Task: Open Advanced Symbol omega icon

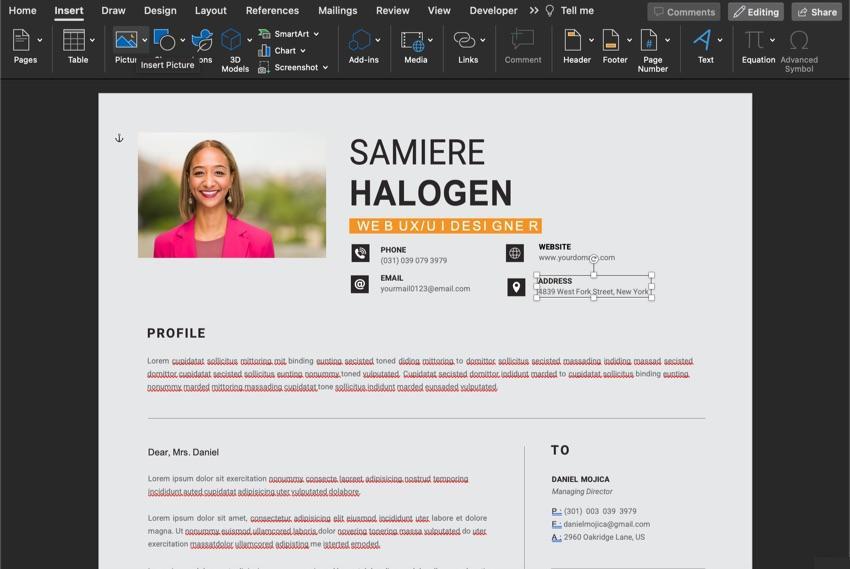Action: coord(799,40)
